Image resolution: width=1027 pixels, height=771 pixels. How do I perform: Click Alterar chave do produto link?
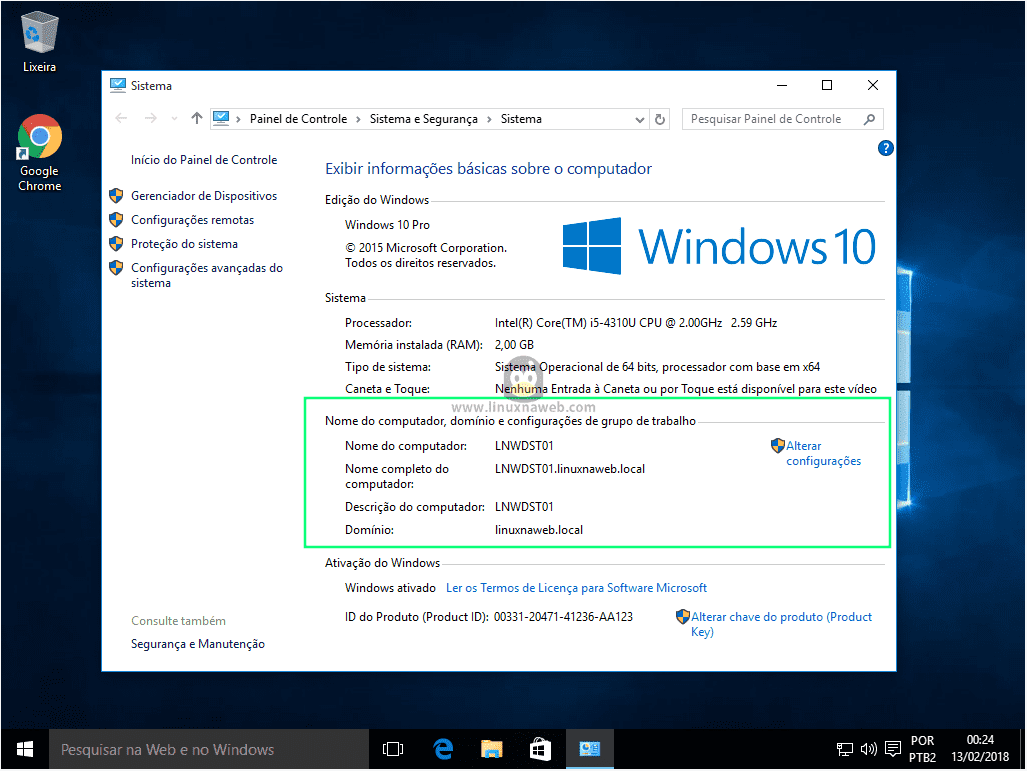781,624
